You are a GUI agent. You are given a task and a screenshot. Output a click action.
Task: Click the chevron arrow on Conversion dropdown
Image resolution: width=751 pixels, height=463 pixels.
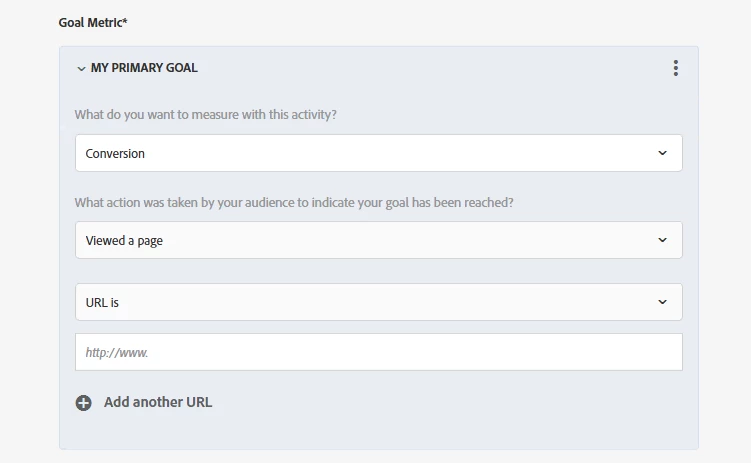click(662, 153)
